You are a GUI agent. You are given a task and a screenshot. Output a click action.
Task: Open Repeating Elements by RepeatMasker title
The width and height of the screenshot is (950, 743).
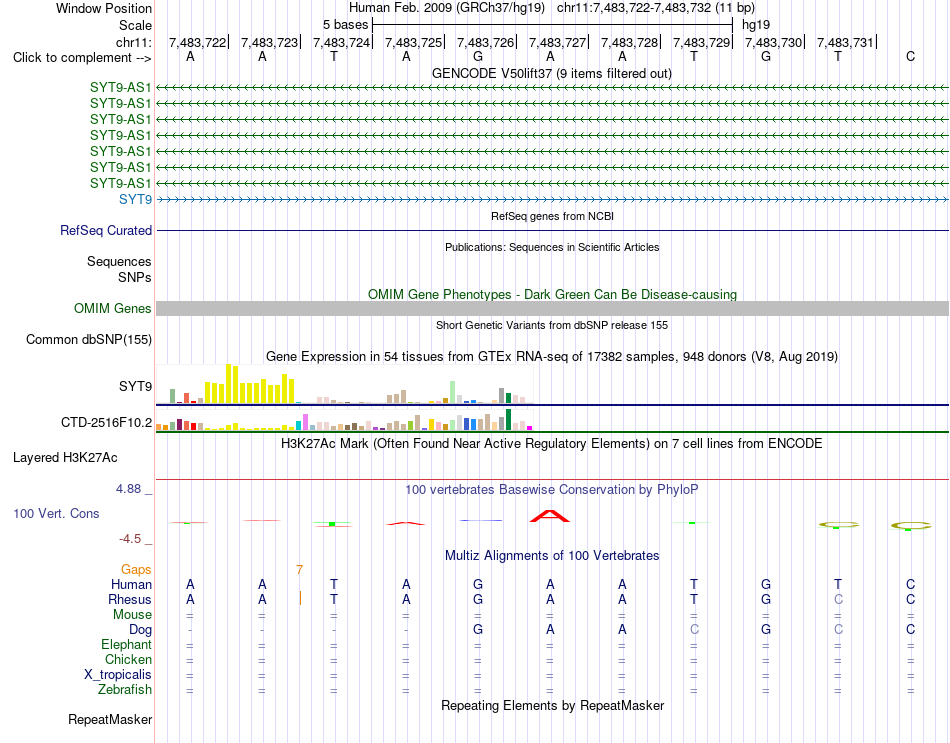tap(553, 706)
